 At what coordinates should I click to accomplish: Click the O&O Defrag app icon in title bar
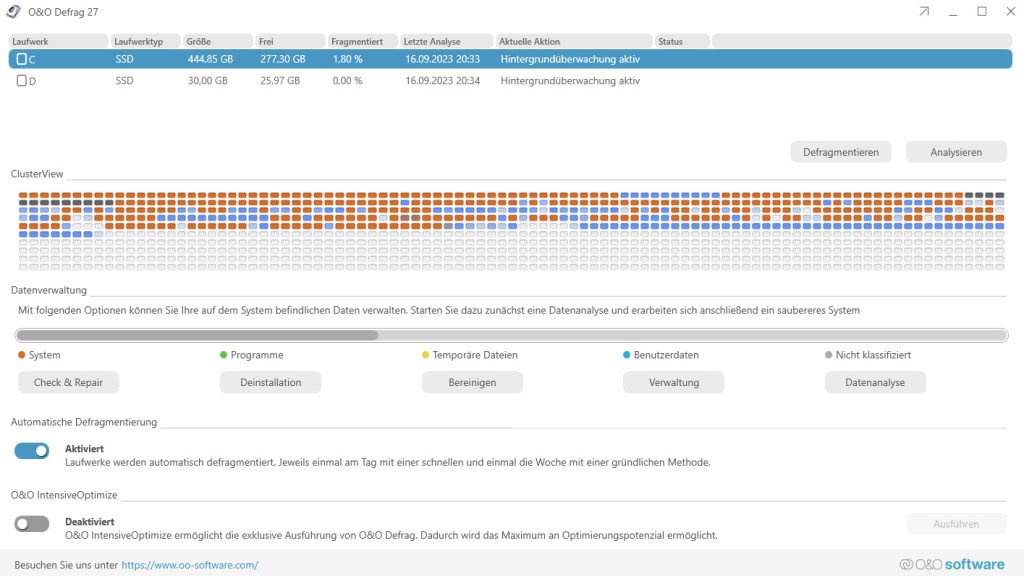tap(14, 11)
